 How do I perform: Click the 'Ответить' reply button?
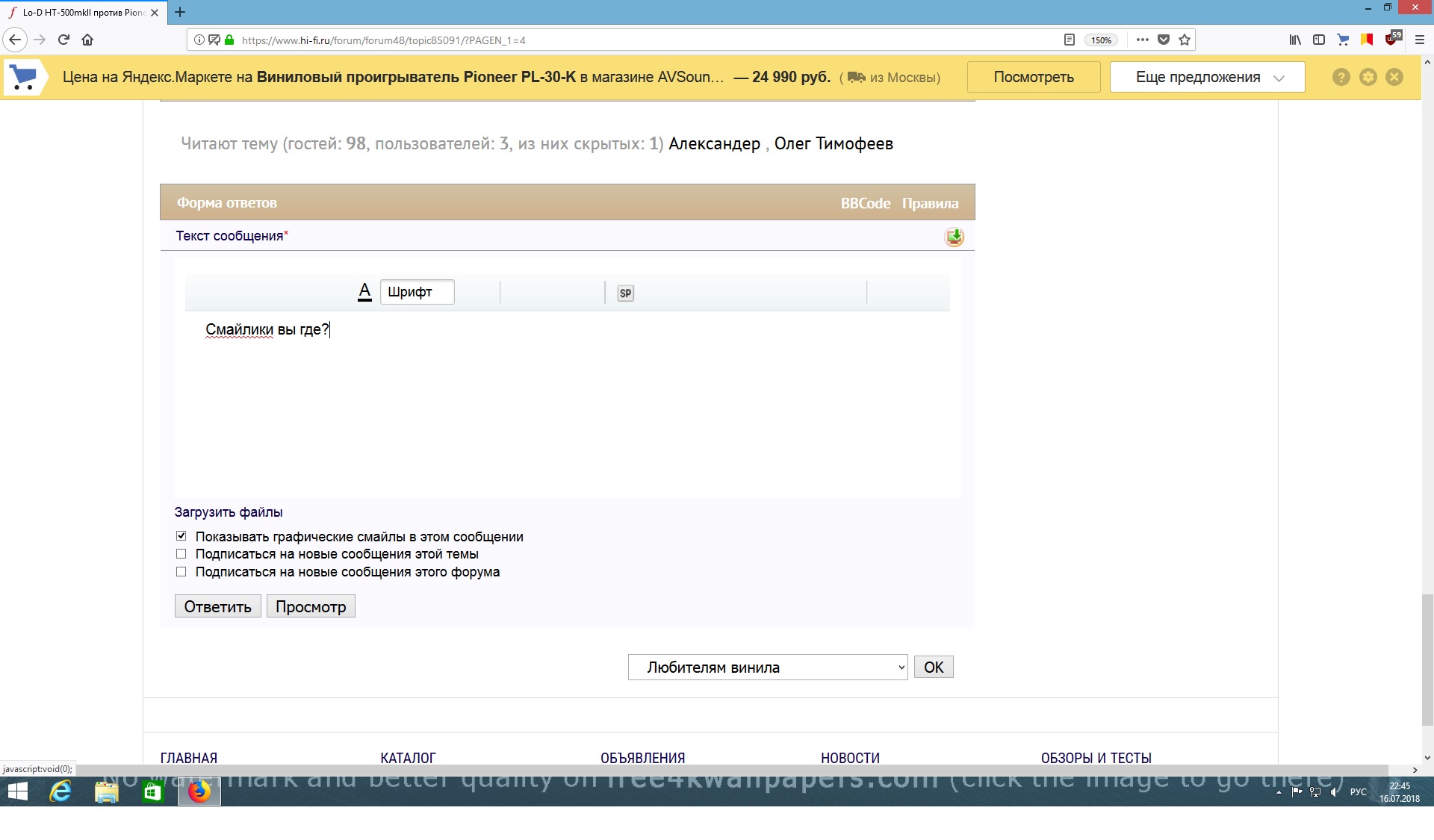(217, 606)
